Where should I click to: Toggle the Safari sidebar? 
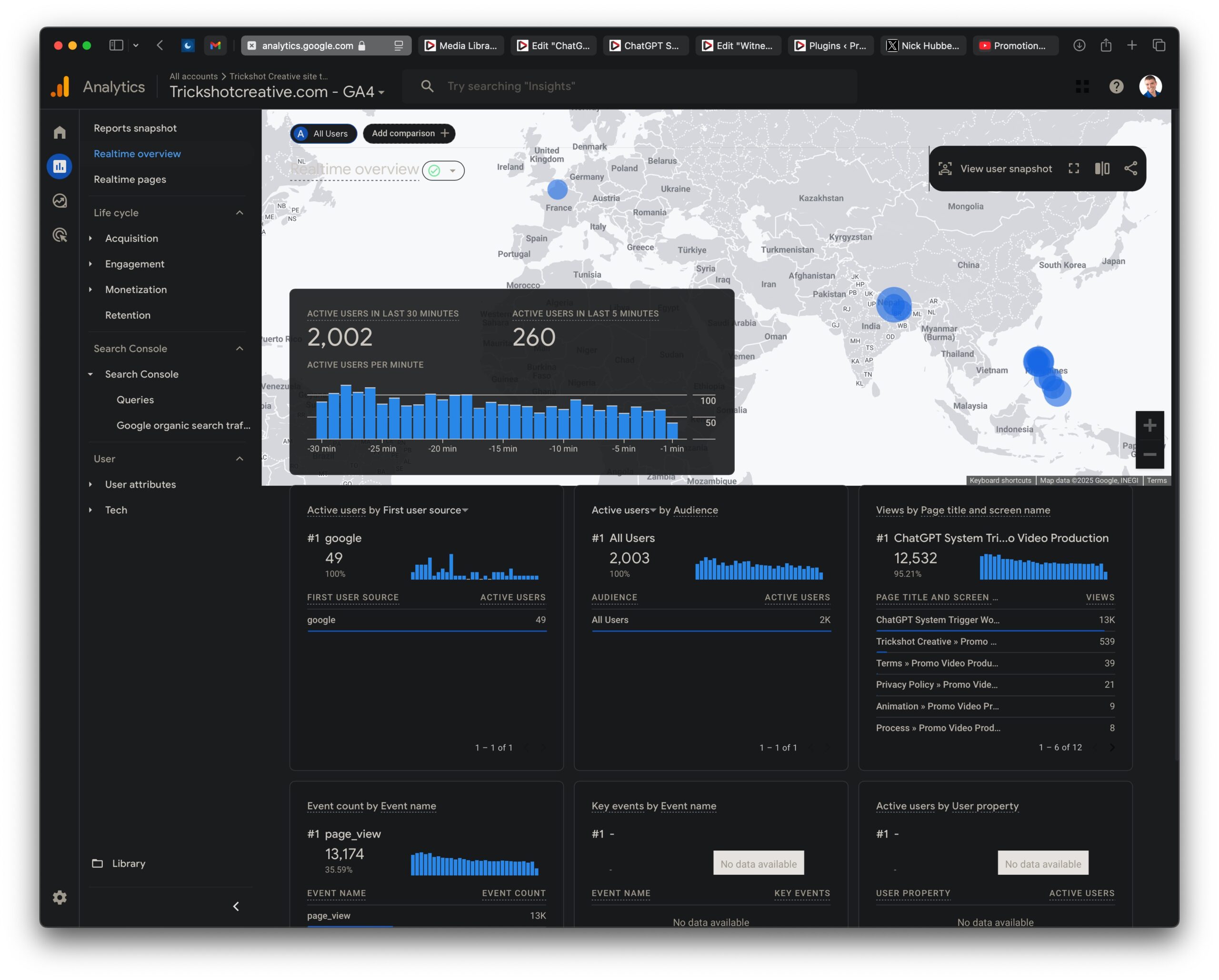117,45
